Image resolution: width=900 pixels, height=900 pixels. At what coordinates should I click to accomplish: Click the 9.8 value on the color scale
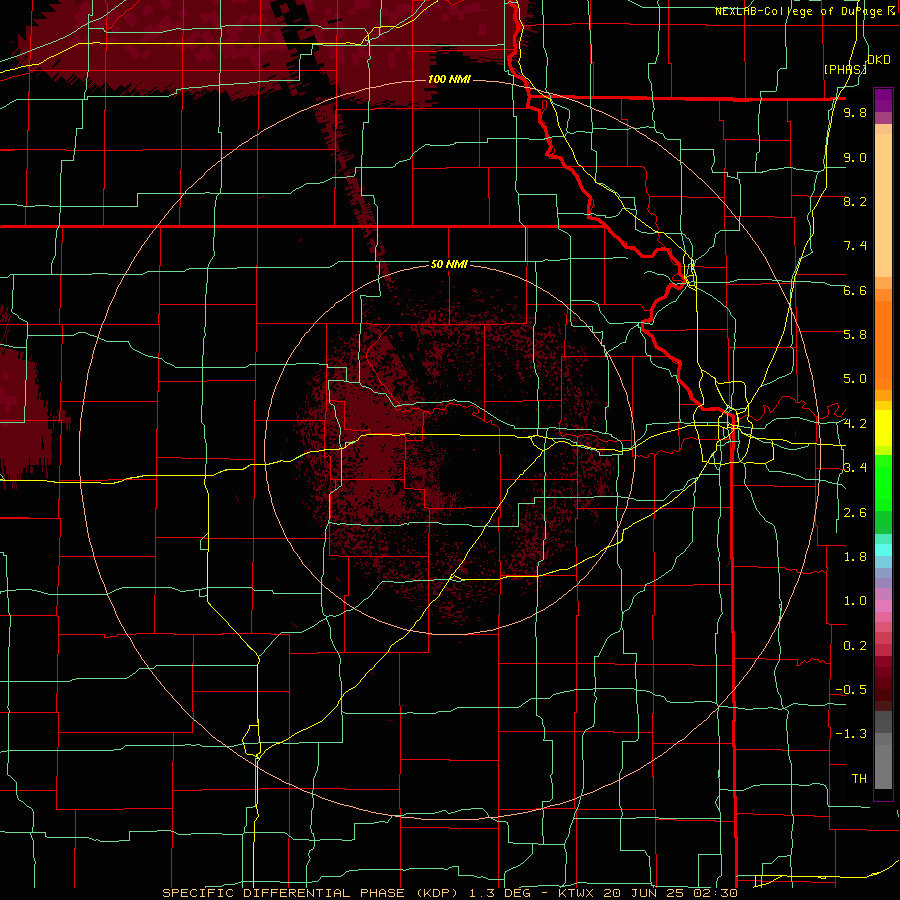(x=855, y=113)
